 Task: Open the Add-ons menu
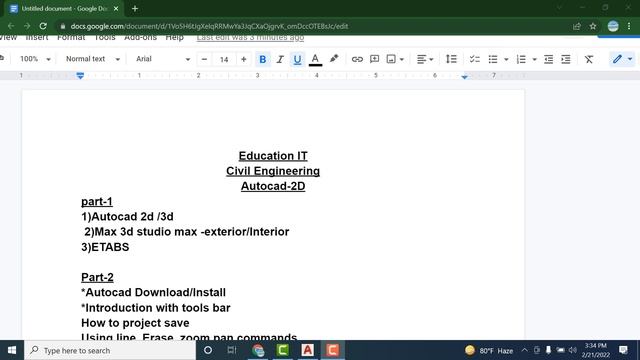(140, 38)
